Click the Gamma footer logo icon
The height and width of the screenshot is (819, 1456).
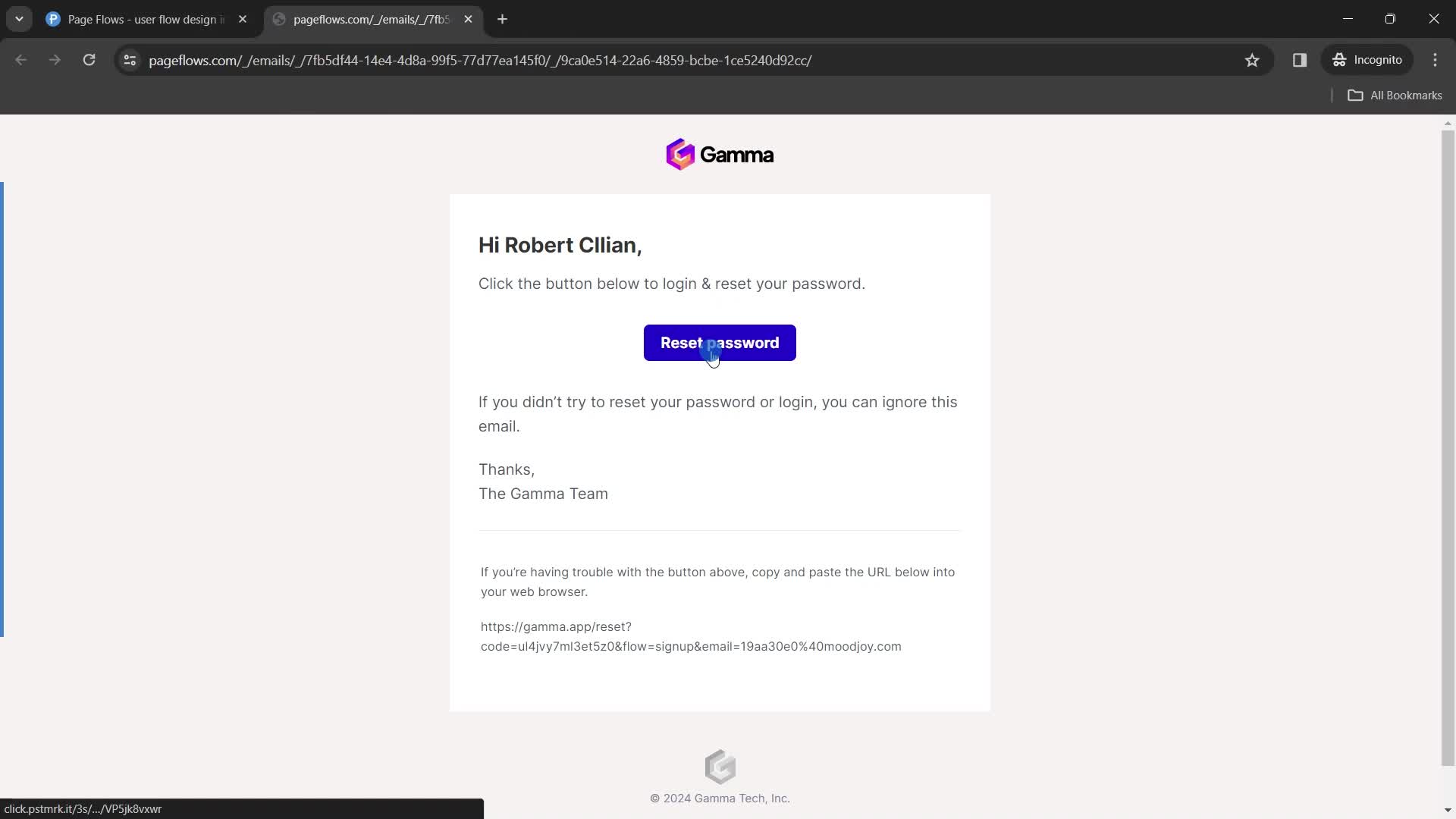[x=720, y=767]
